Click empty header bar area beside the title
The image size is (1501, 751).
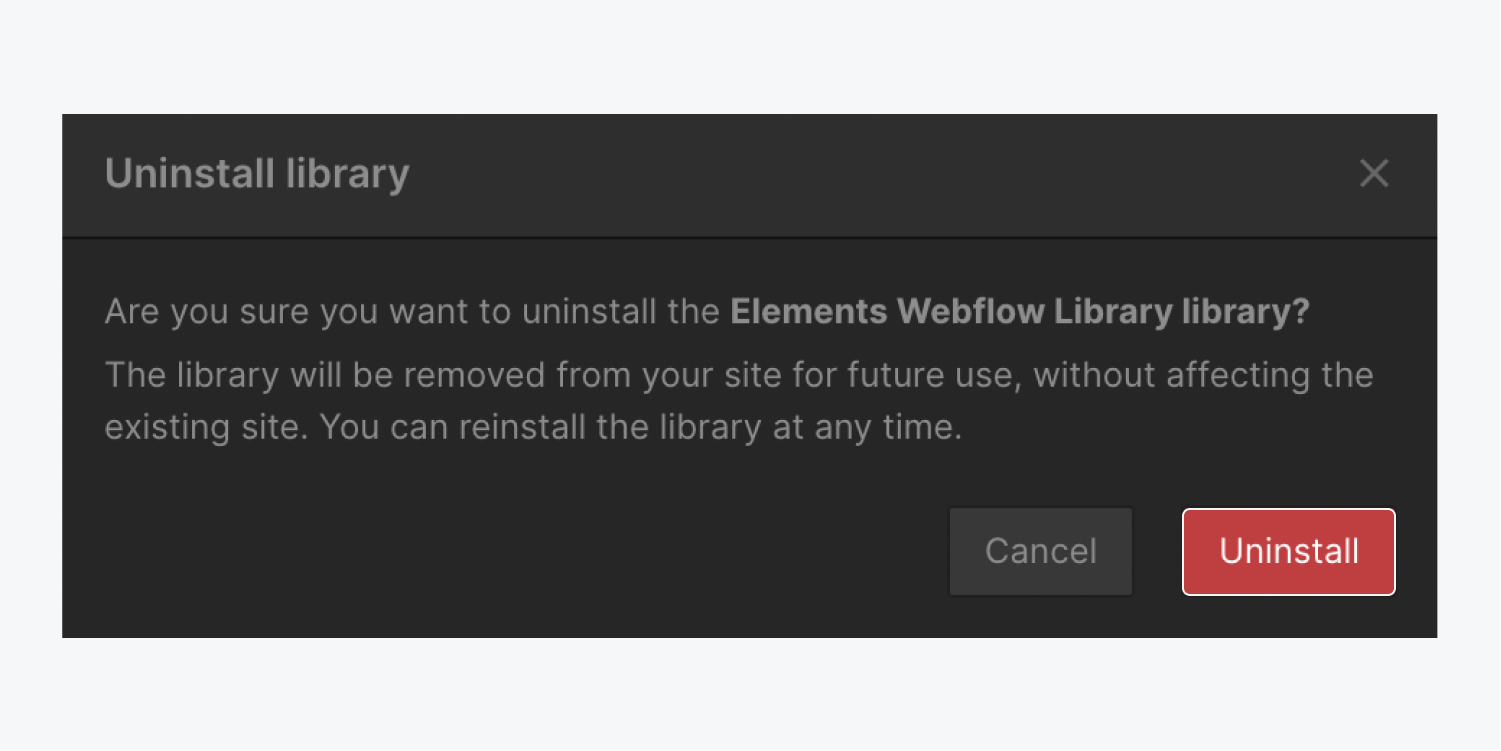tap(850, 174)
